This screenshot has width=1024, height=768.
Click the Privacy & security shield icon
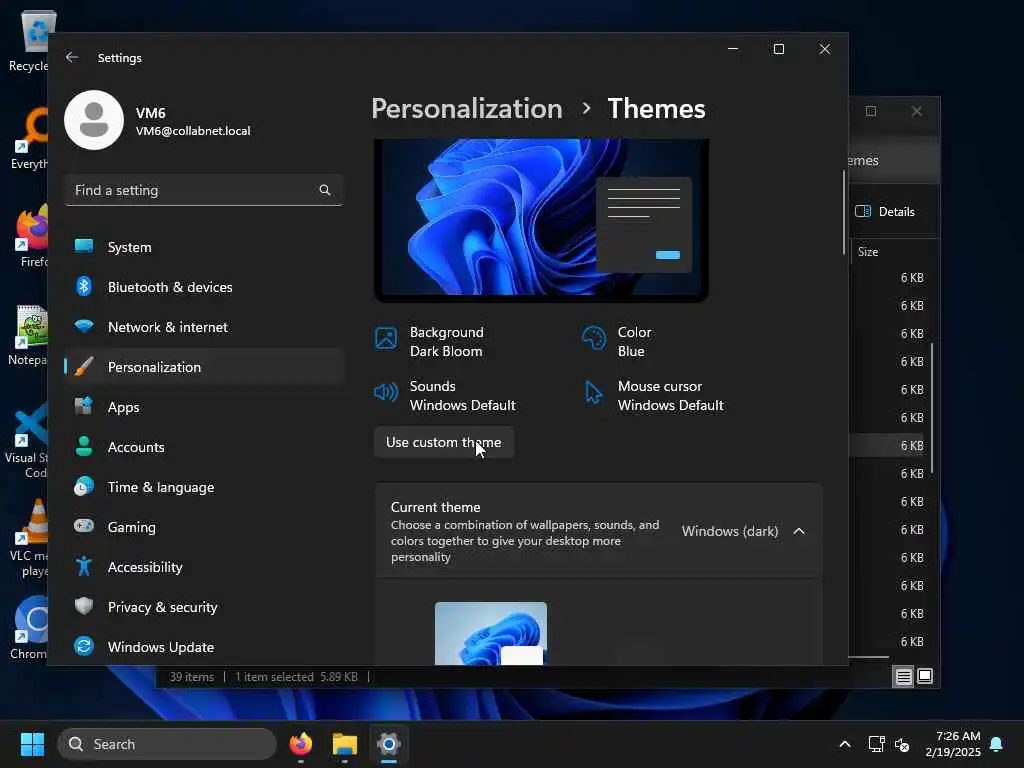(84, 606)
